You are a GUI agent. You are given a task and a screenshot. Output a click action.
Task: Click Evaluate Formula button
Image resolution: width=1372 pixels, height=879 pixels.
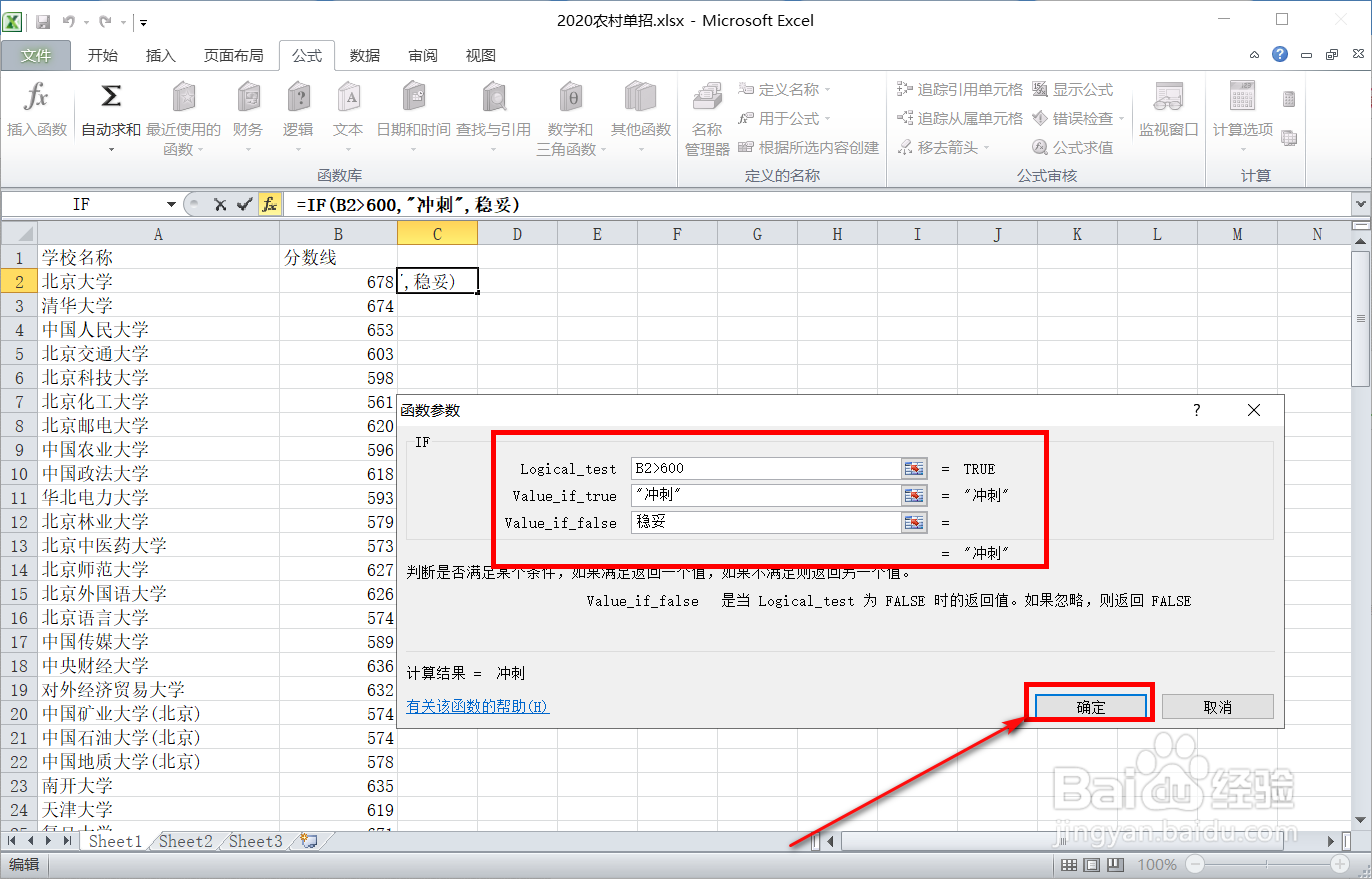(x=1072, y=147)
